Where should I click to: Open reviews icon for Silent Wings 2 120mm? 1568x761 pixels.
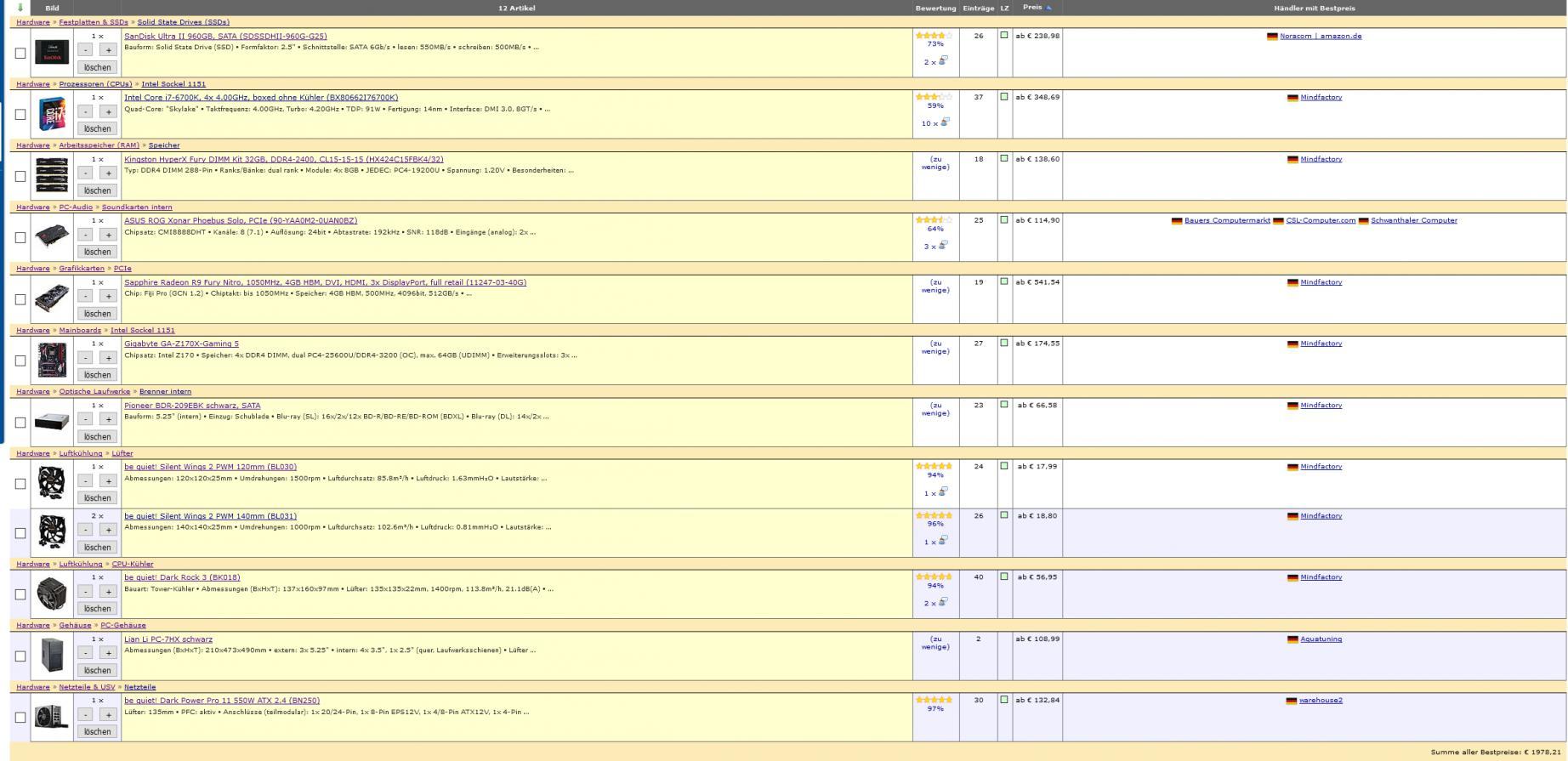[x=943, y=491]
